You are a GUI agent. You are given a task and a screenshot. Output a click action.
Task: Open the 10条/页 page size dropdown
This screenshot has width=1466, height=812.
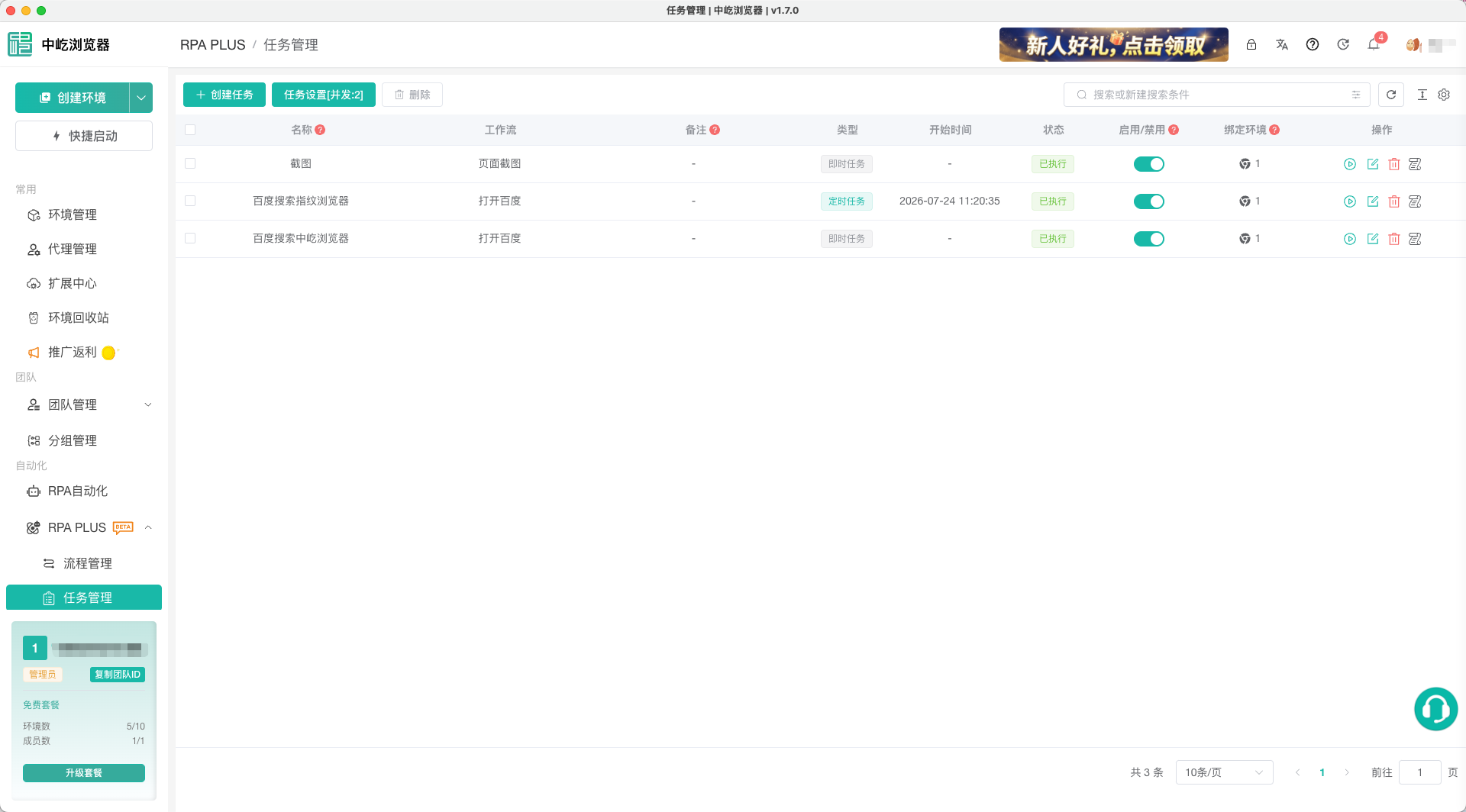pos(1224,772)
